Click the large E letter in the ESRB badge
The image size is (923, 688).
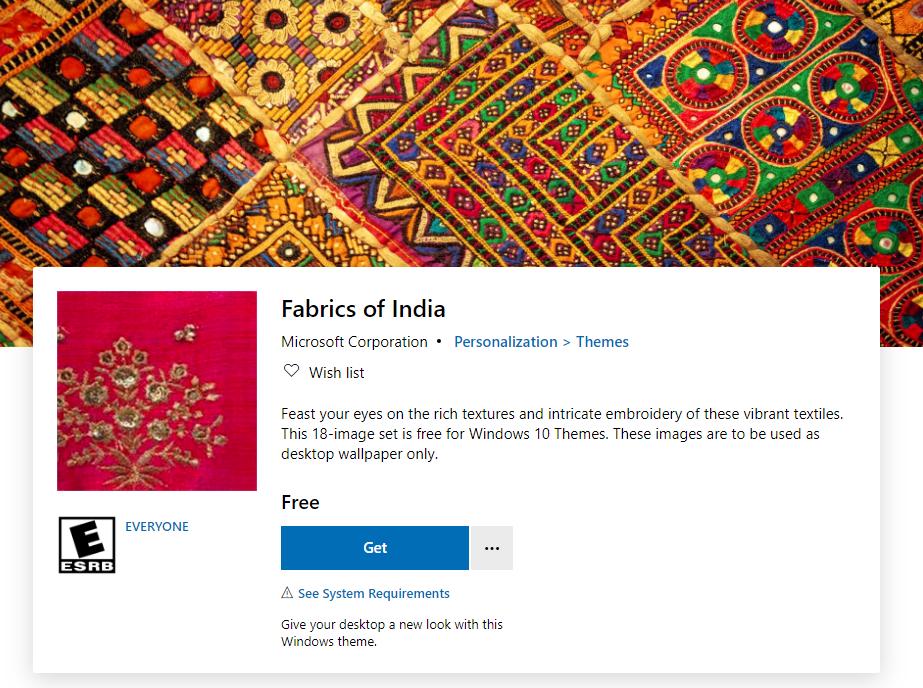tap(87, 540)
